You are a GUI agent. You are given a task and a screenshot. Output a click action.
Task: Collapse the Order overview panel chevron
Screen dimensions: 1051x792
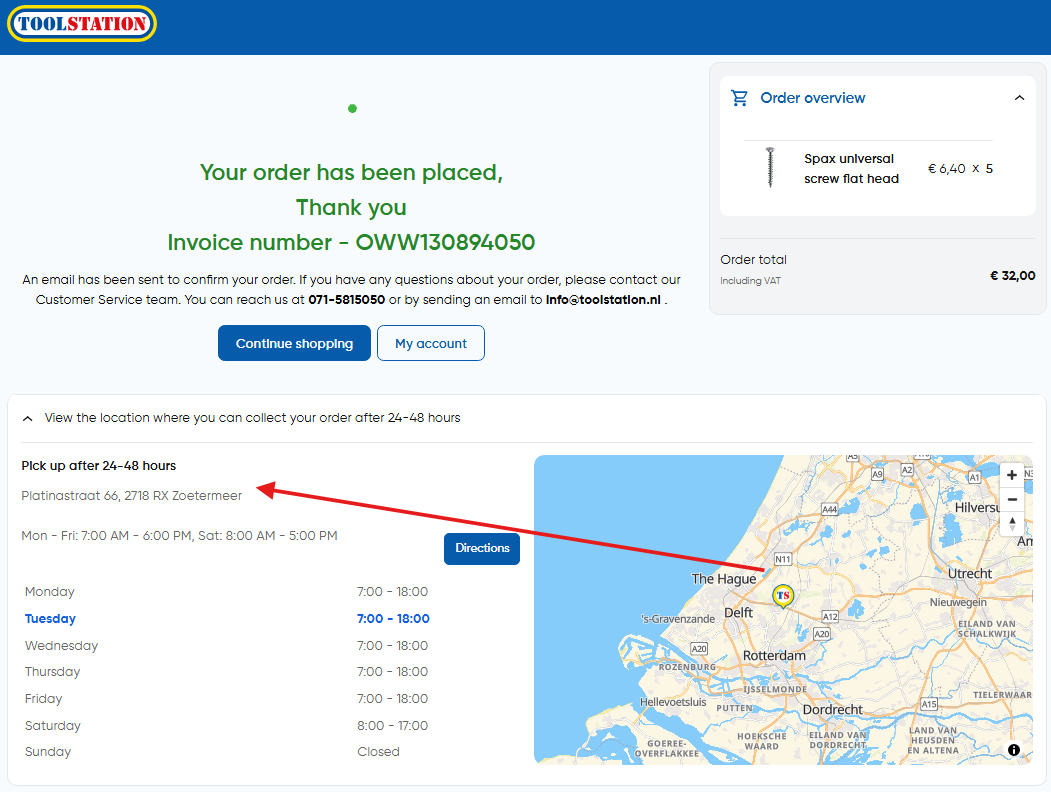(x=1019, y=98)
